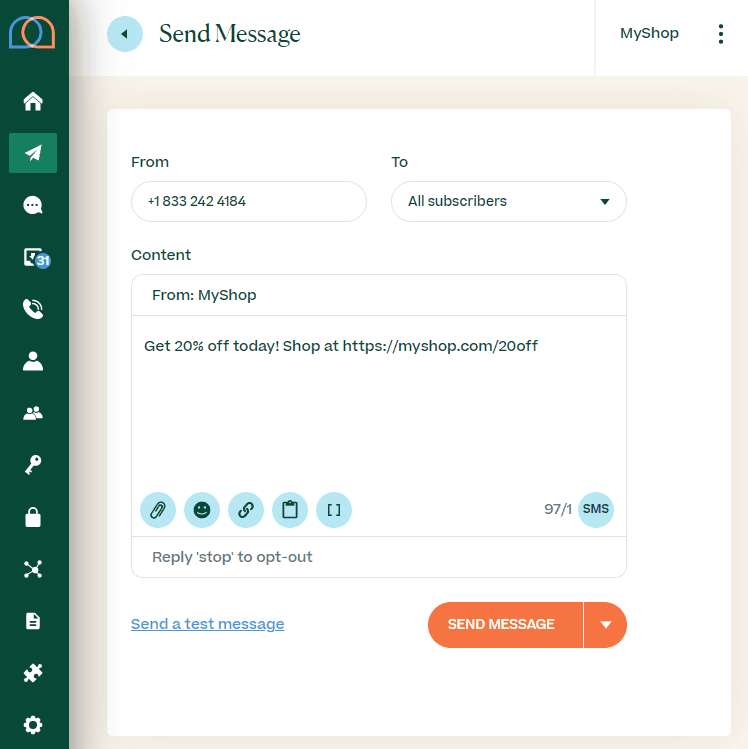Open the document icon in sidebar
This screenshot has height=749, width=748.
(x=33, y=621)
